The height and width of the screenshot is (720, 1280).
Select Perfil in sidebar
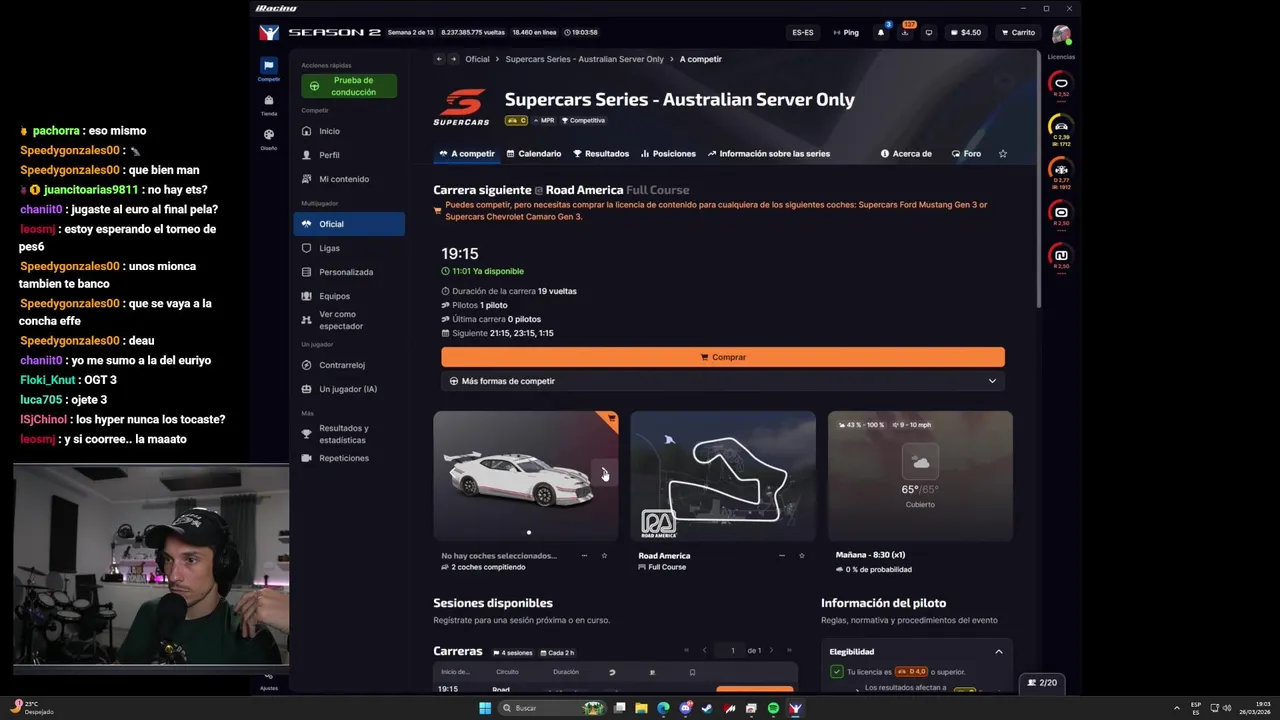[349, 155]
